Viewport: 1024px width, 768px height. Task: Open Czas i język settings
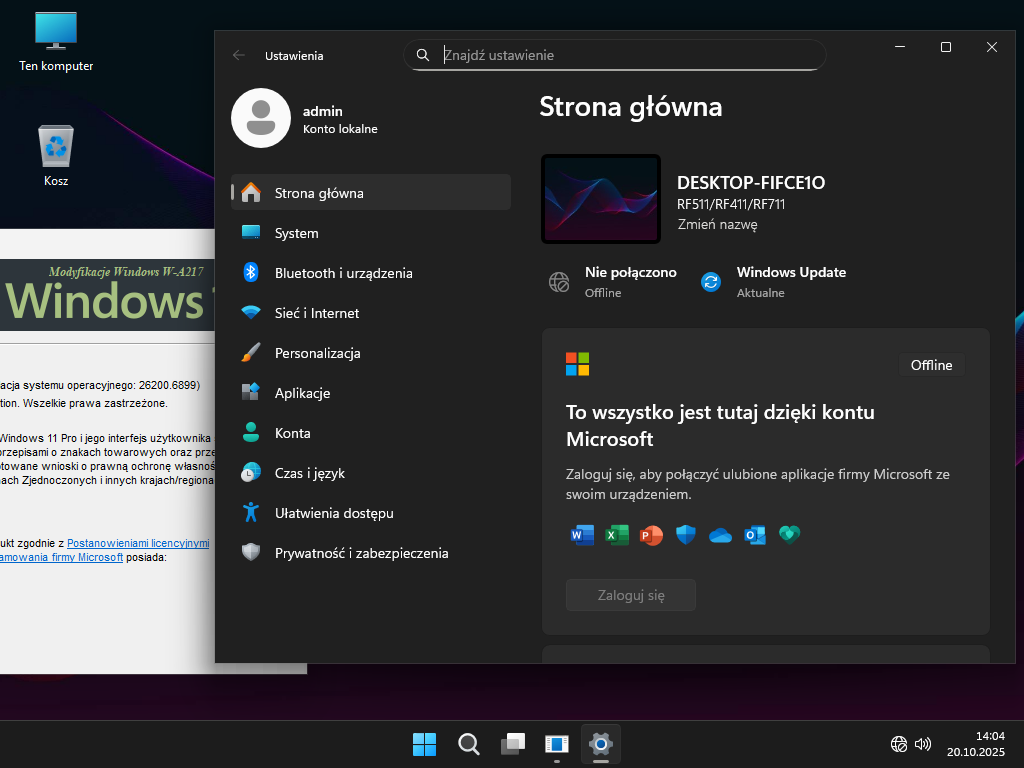(x=308, y=473)
